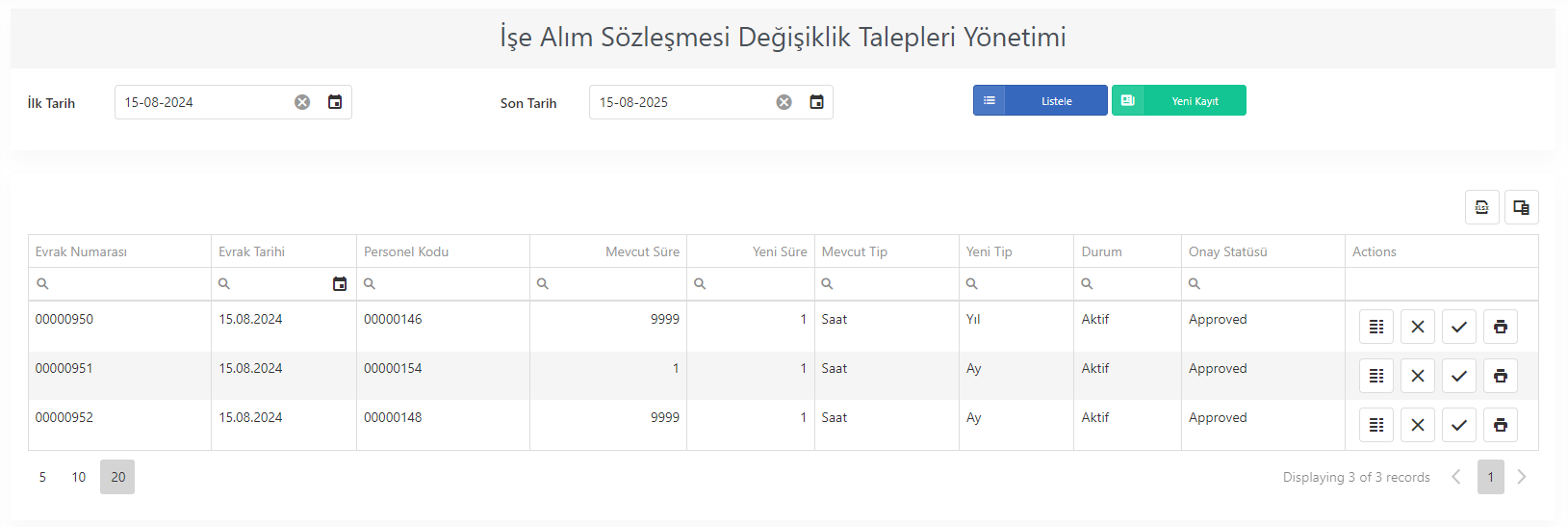
Task: Print record 00000950
Action: point(1501,327)
